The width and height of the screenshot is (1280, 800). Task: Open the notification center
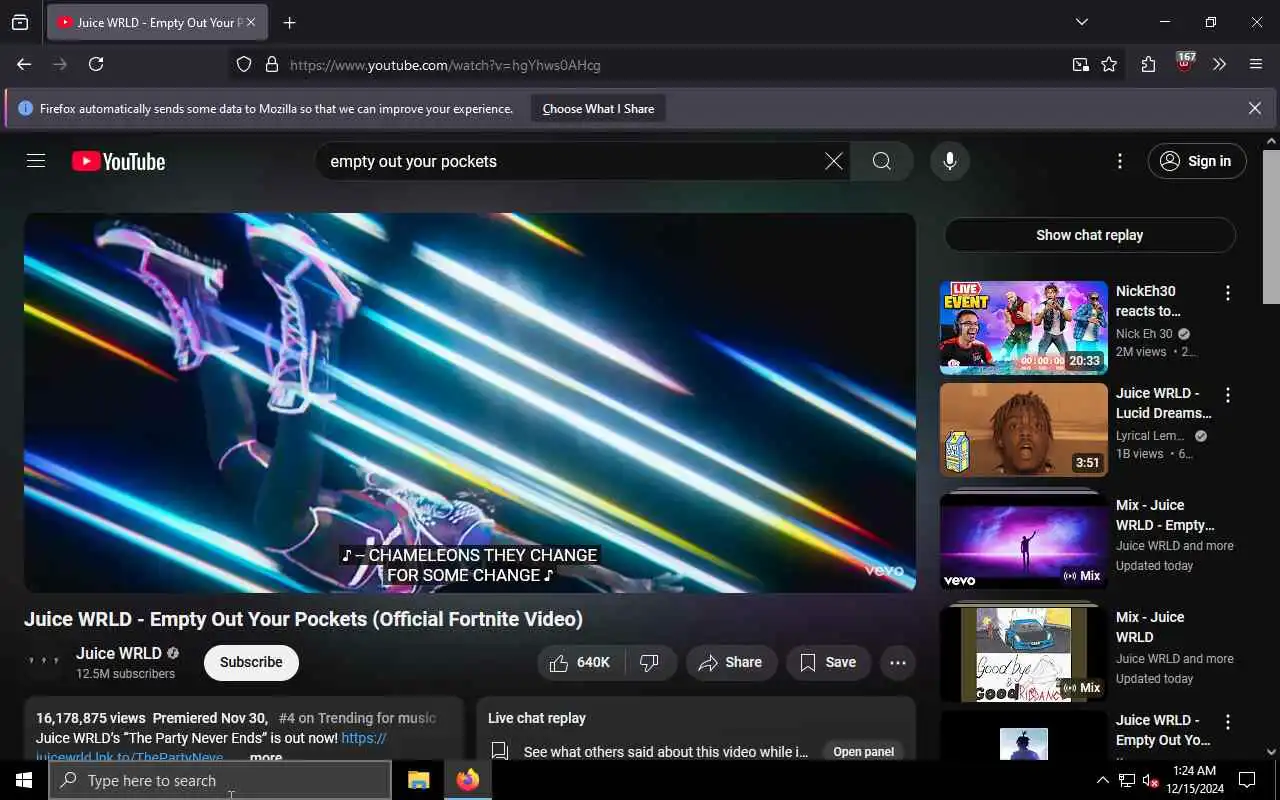tap(1247, 780)
